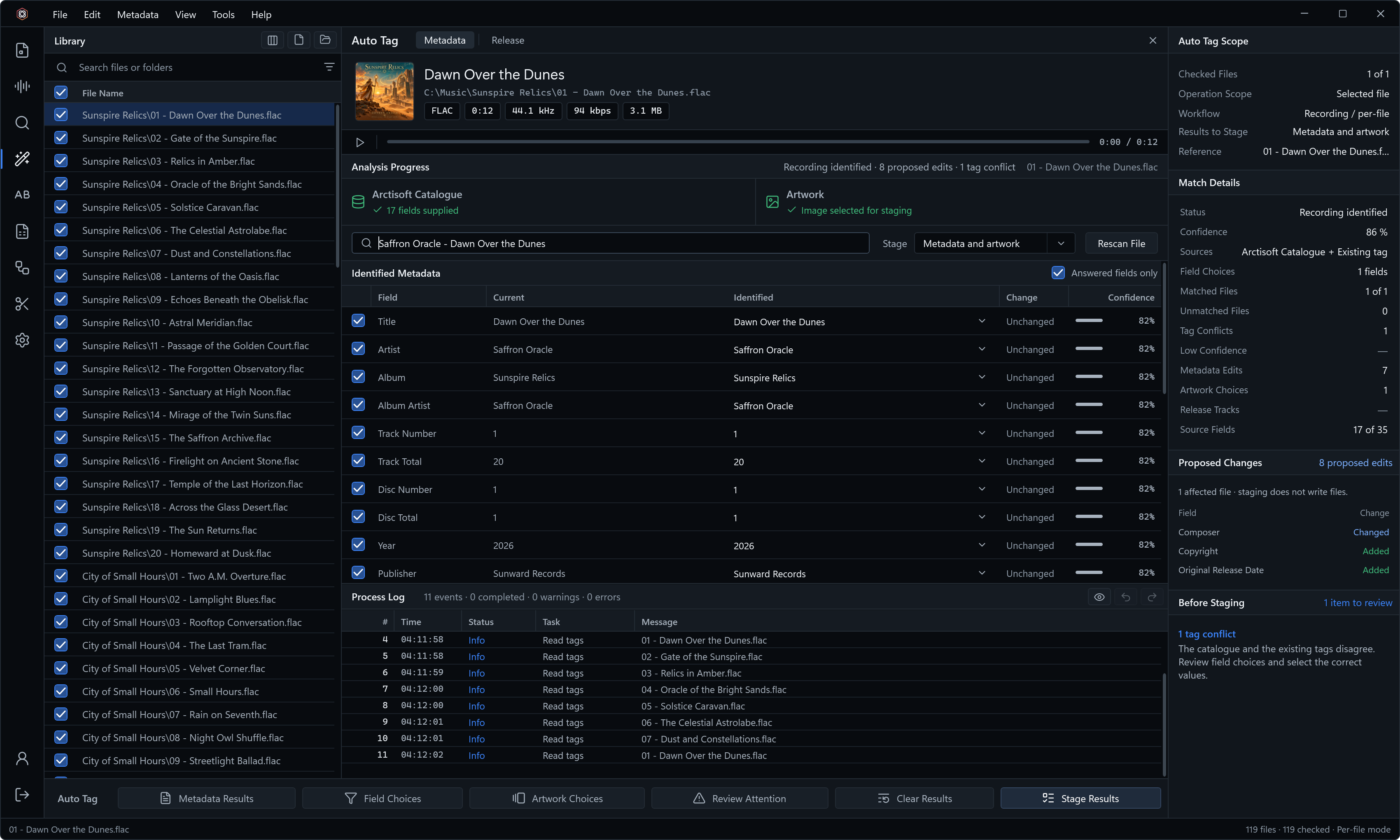This screenshot has height=840, width=1400.
Task: Click the playback progress bar
Action: coord(738,142)
